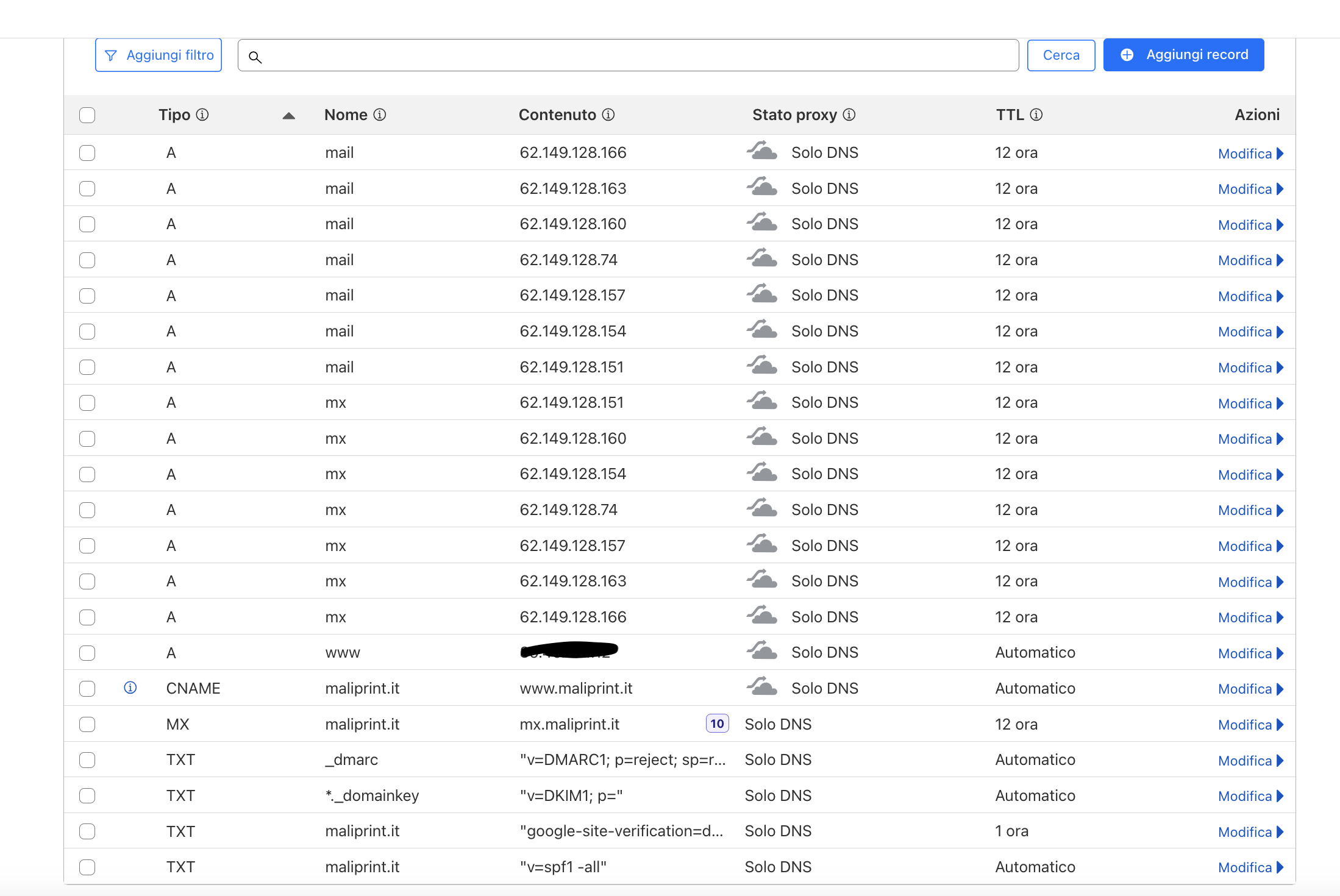Click the Nome column info icon

[380, 115]
